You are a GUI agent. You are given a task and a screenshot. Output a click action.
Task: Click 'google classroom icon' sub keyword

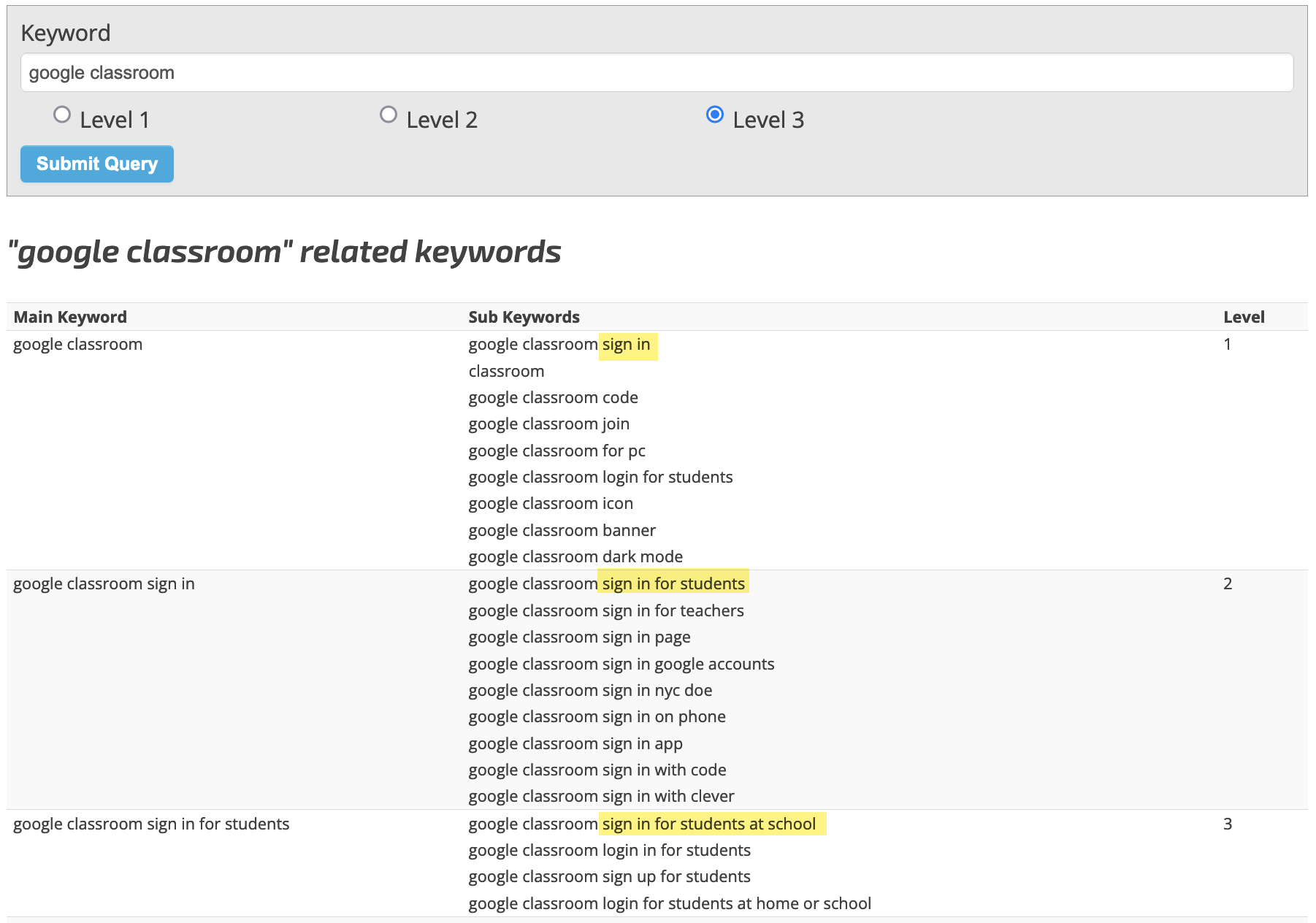[551, 504]
